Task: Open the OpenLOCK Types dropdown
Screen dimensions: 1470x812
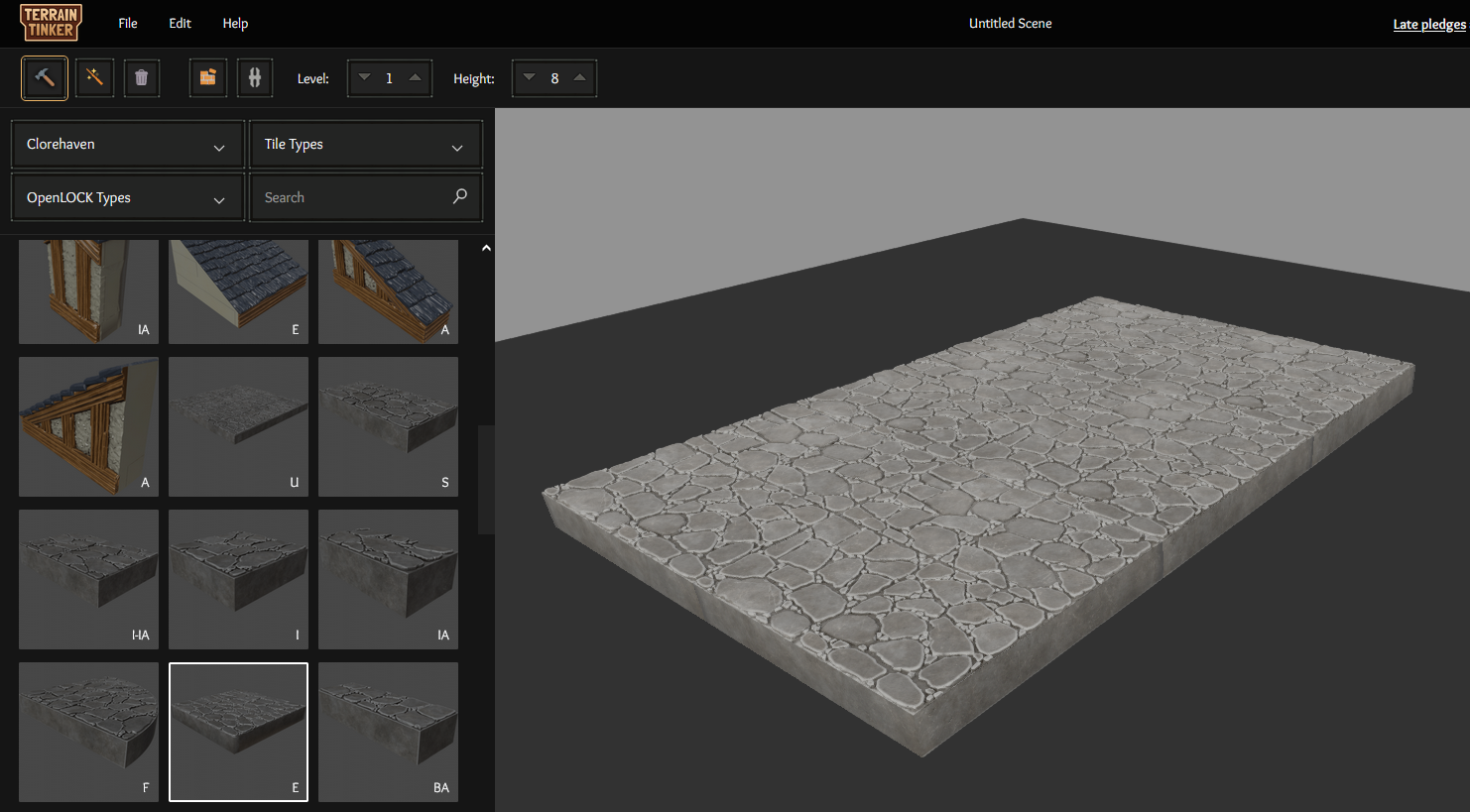Action: [127, 198]
